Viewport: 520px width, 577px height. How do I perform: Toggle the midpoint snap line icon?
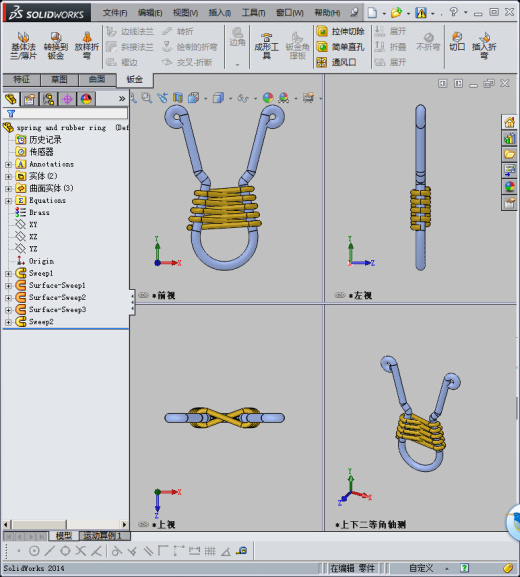coord(50,551)
